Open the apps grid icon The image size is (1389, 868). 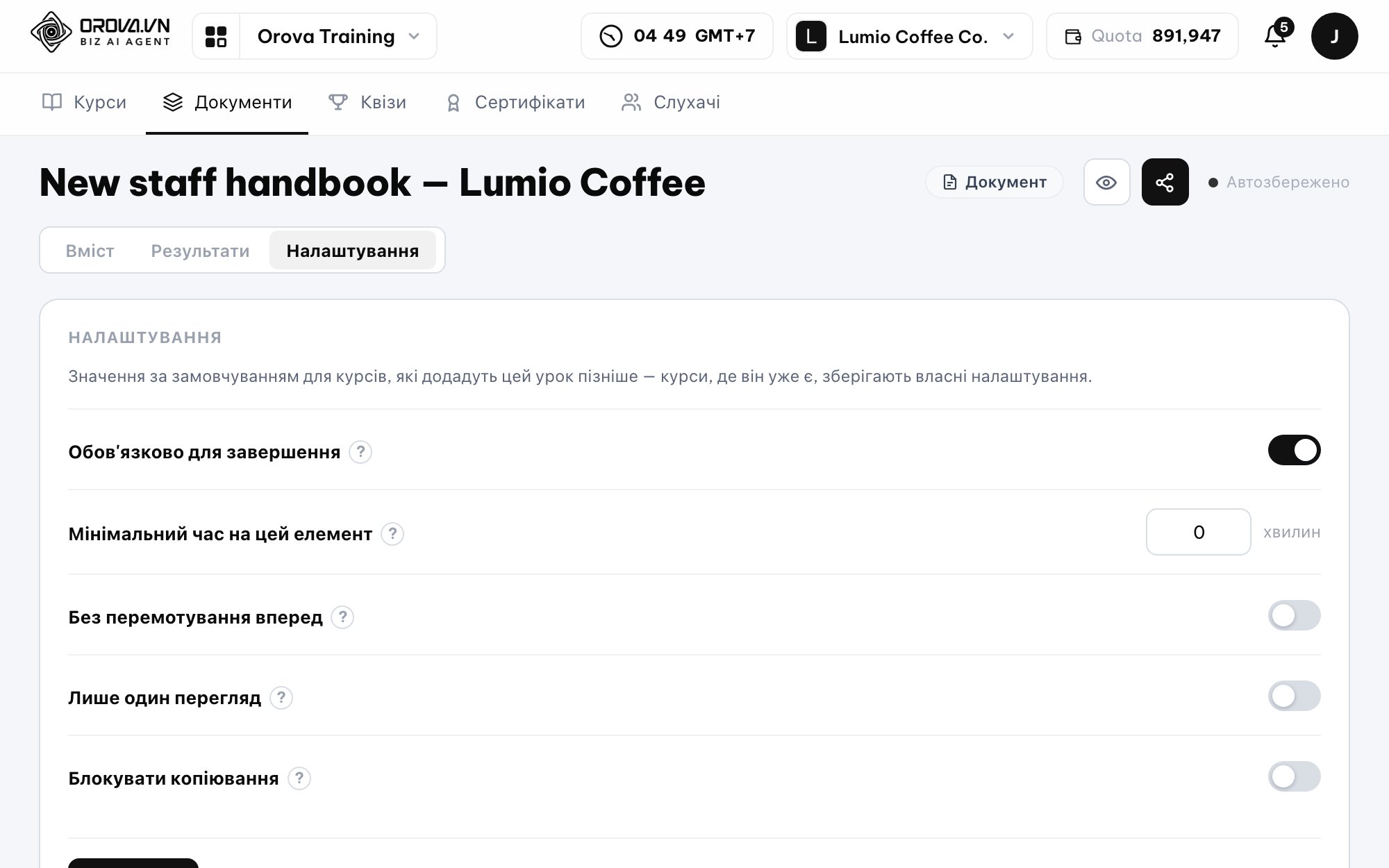(x=216, y=36)
